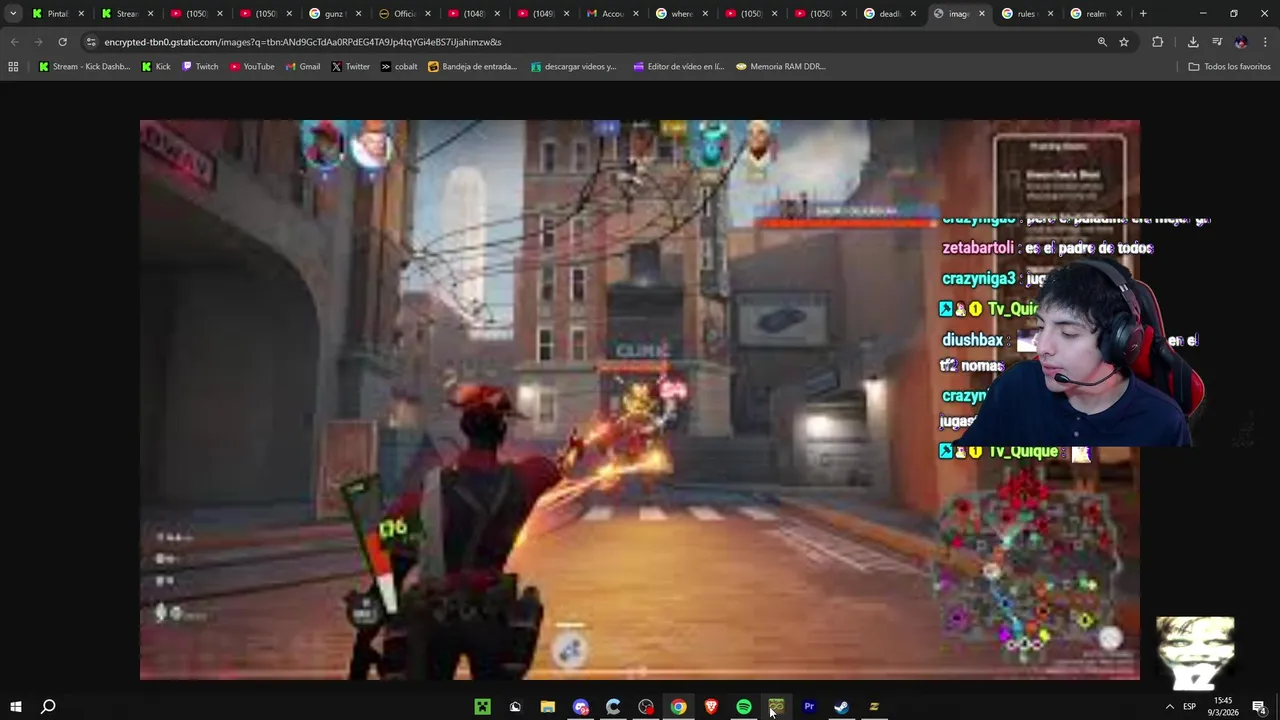
Task: Launch Minecraft from taskbar
Action: (482, 707)
